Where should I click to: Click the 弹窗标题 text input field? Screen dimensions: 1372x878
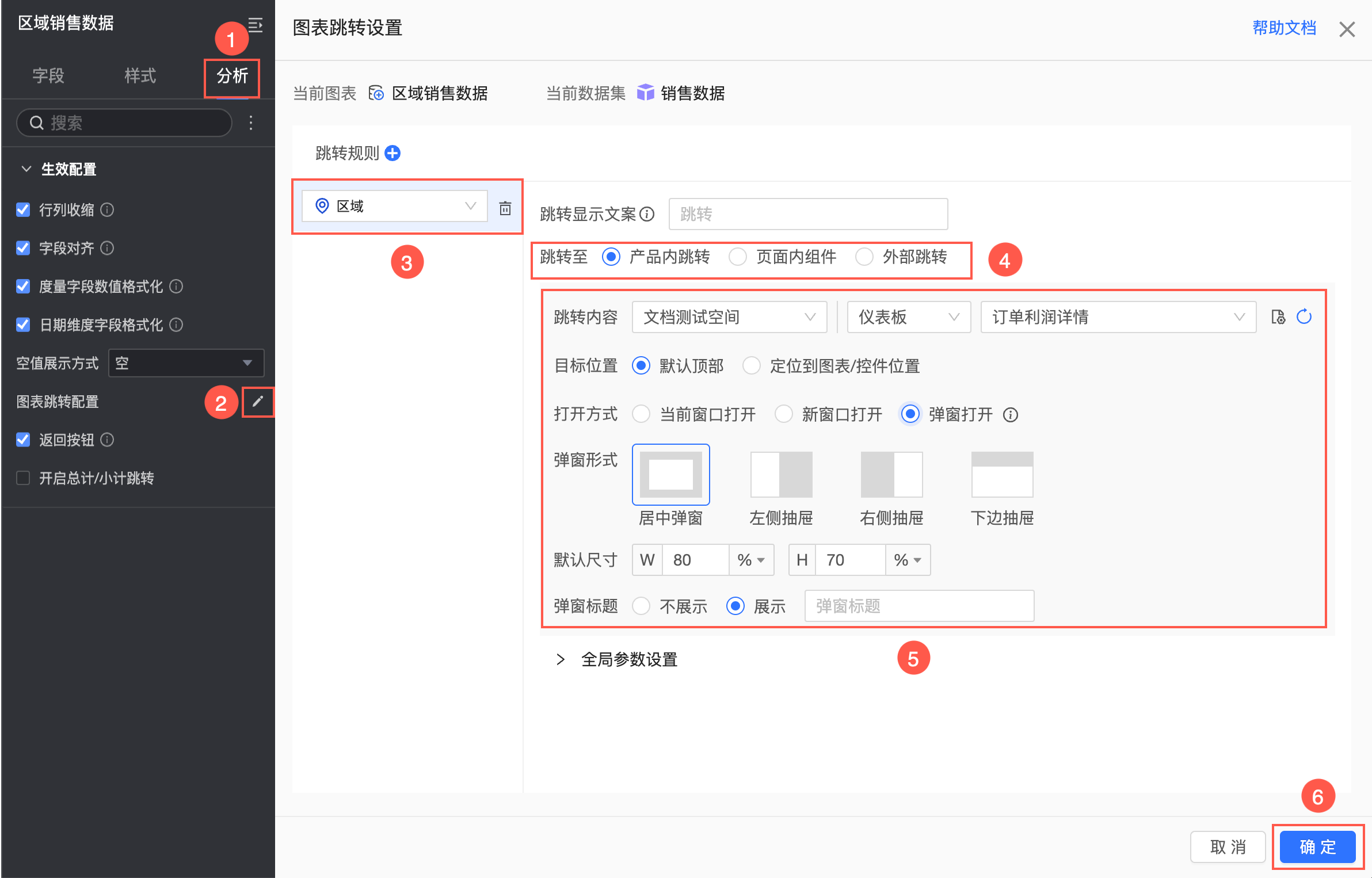coord(919,606)
